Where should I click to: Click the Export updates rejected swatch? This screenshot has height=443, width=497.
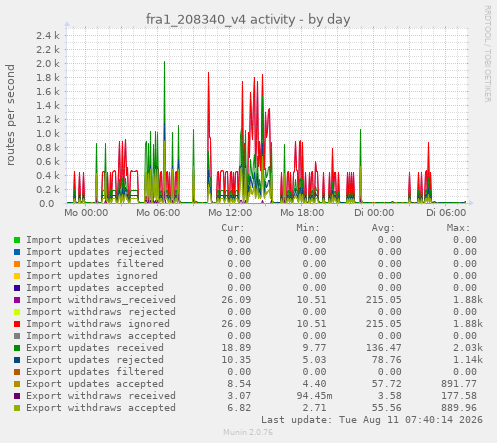point(17,360)
